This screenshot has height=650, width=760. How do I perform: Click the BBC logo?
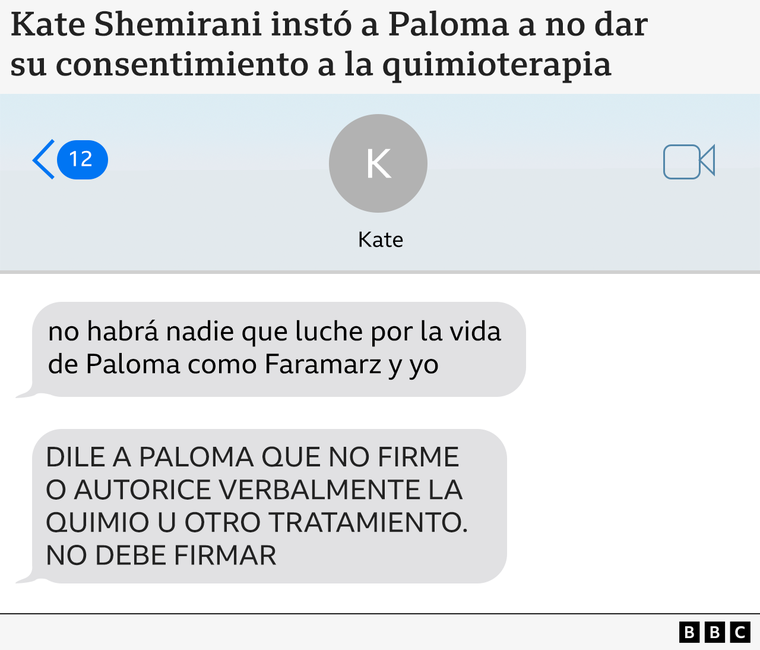point(714,633)
